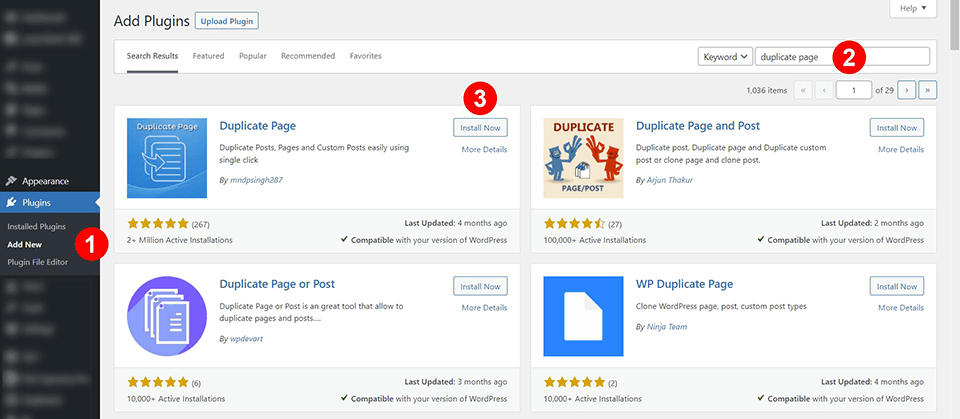
Task: Open More Details for WP Duplicate Page
Action: (900, 308)
